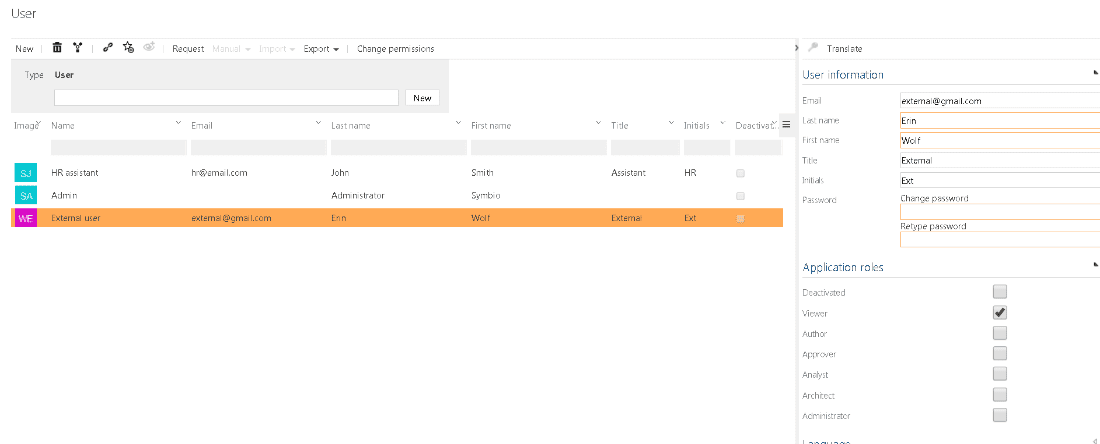Enable the Administrator role checkbox
Image resolution: width=1100 pixels, height=444 pixels.
[1000, 415]
